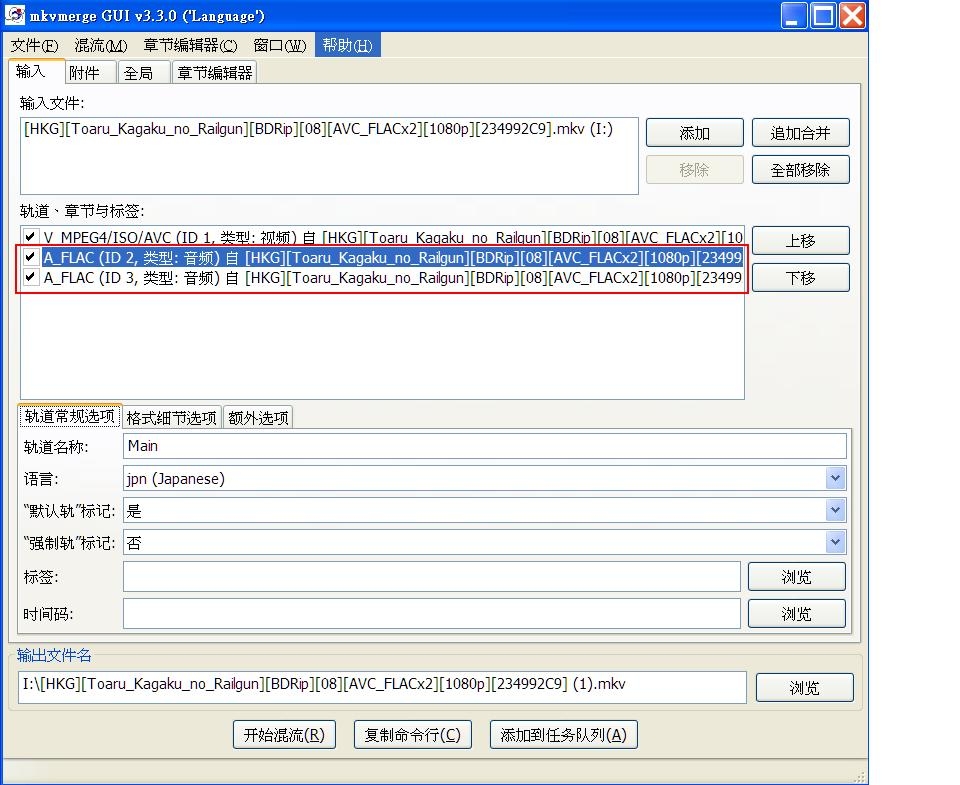Switch to the 章节编辑器 tab
The height and width of the screenshot is (785, 960).
tap(214, 73)
